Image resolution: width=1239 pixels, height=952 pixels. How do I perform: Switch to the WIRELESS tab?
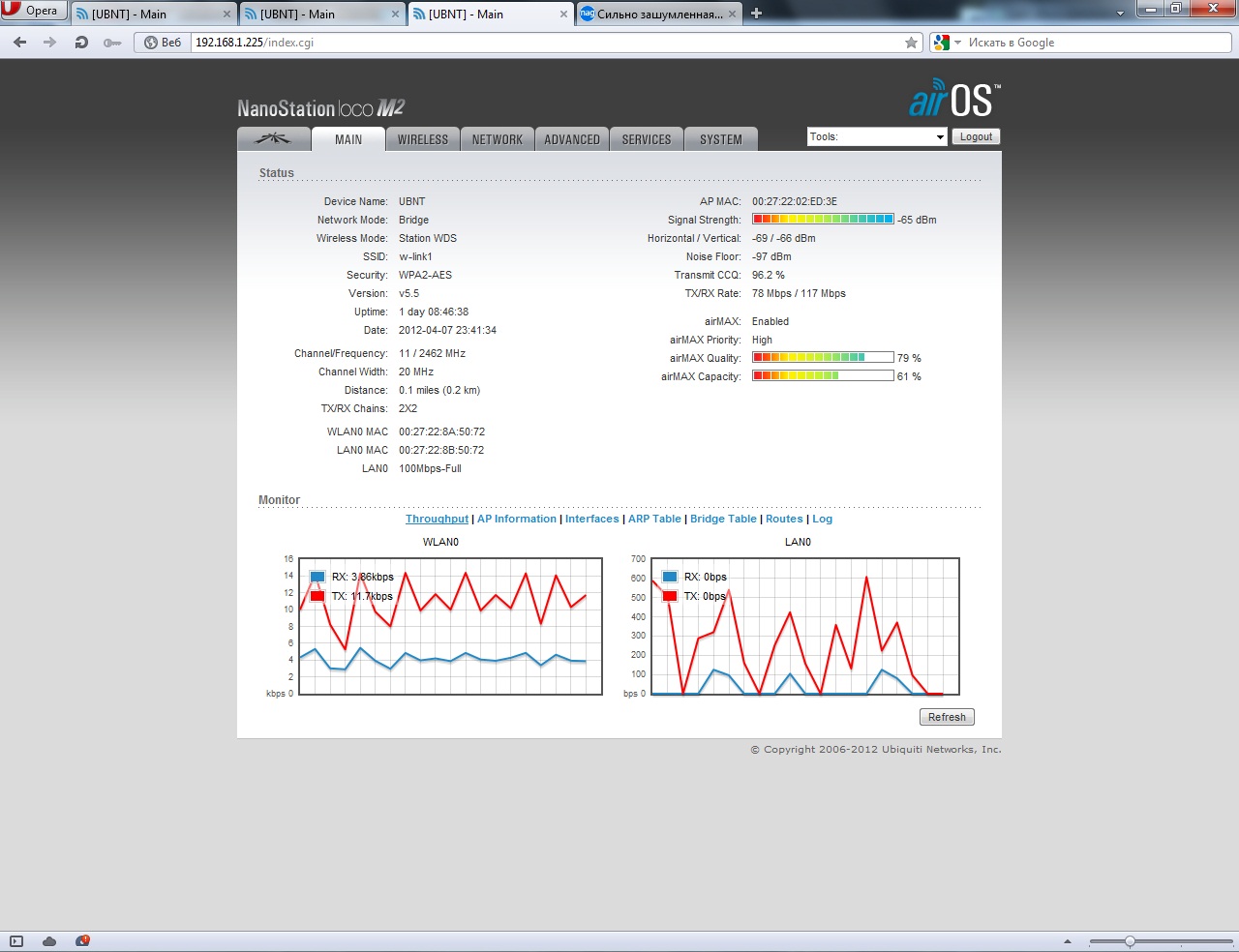423,139
